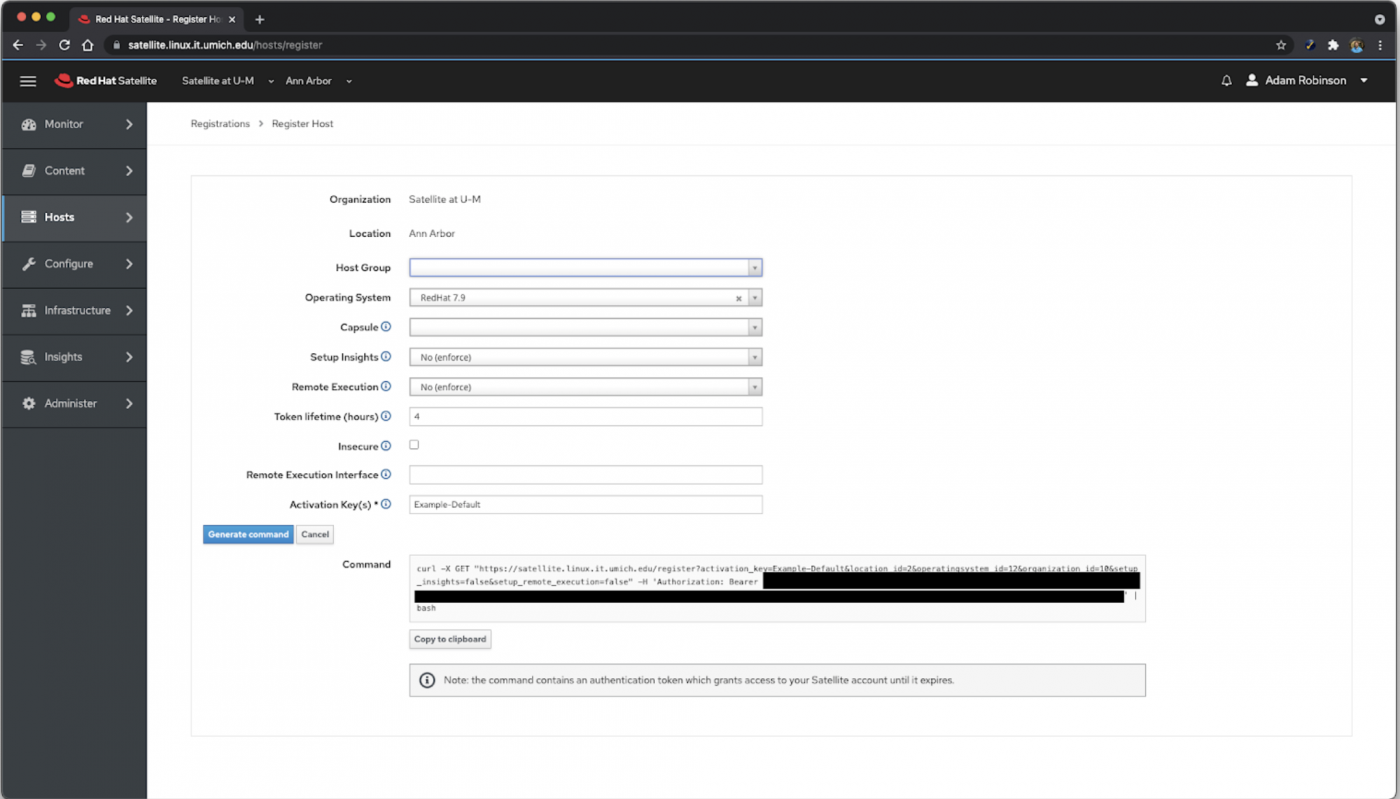Enable the Insecure checkbox
1400x799 pixels.
click(413, 444)
